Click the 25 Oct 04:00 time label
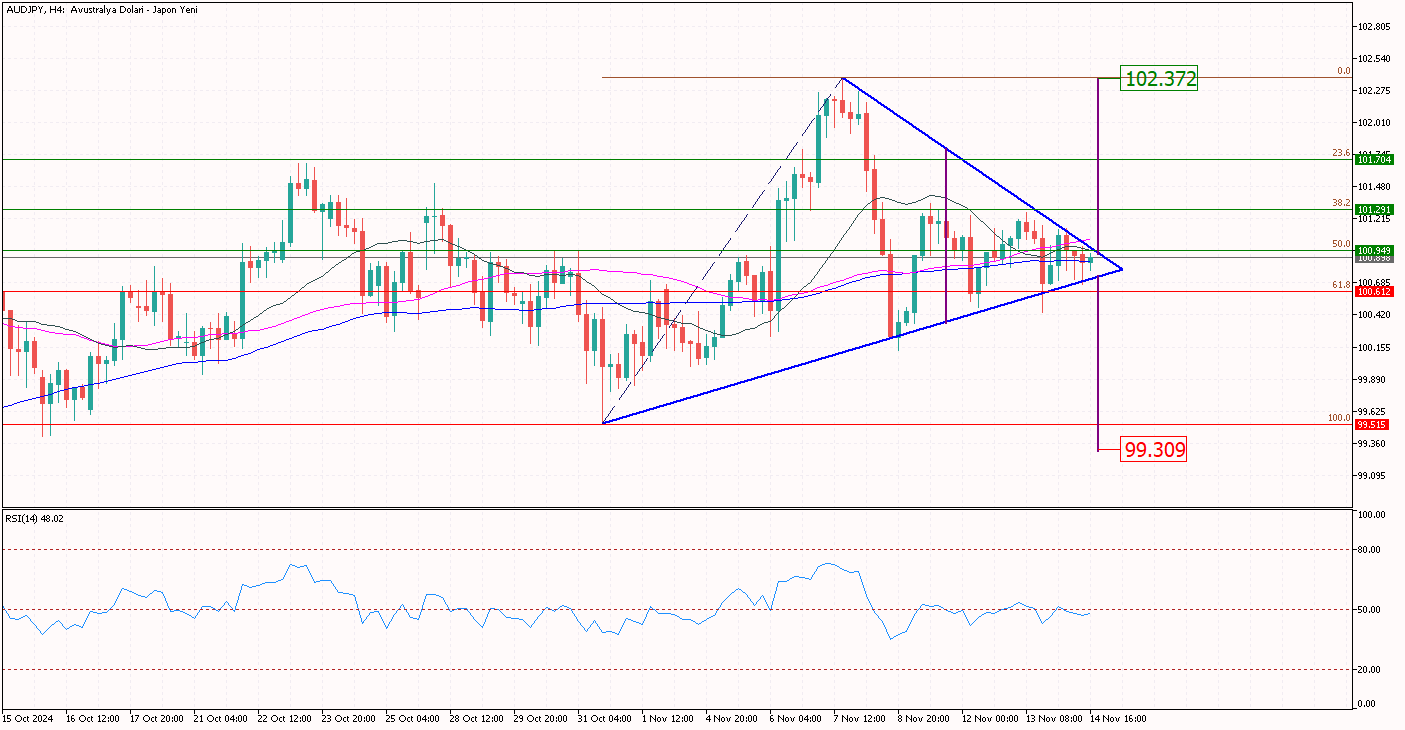This screenshot has width=1405, height=730. pos(415,718)
